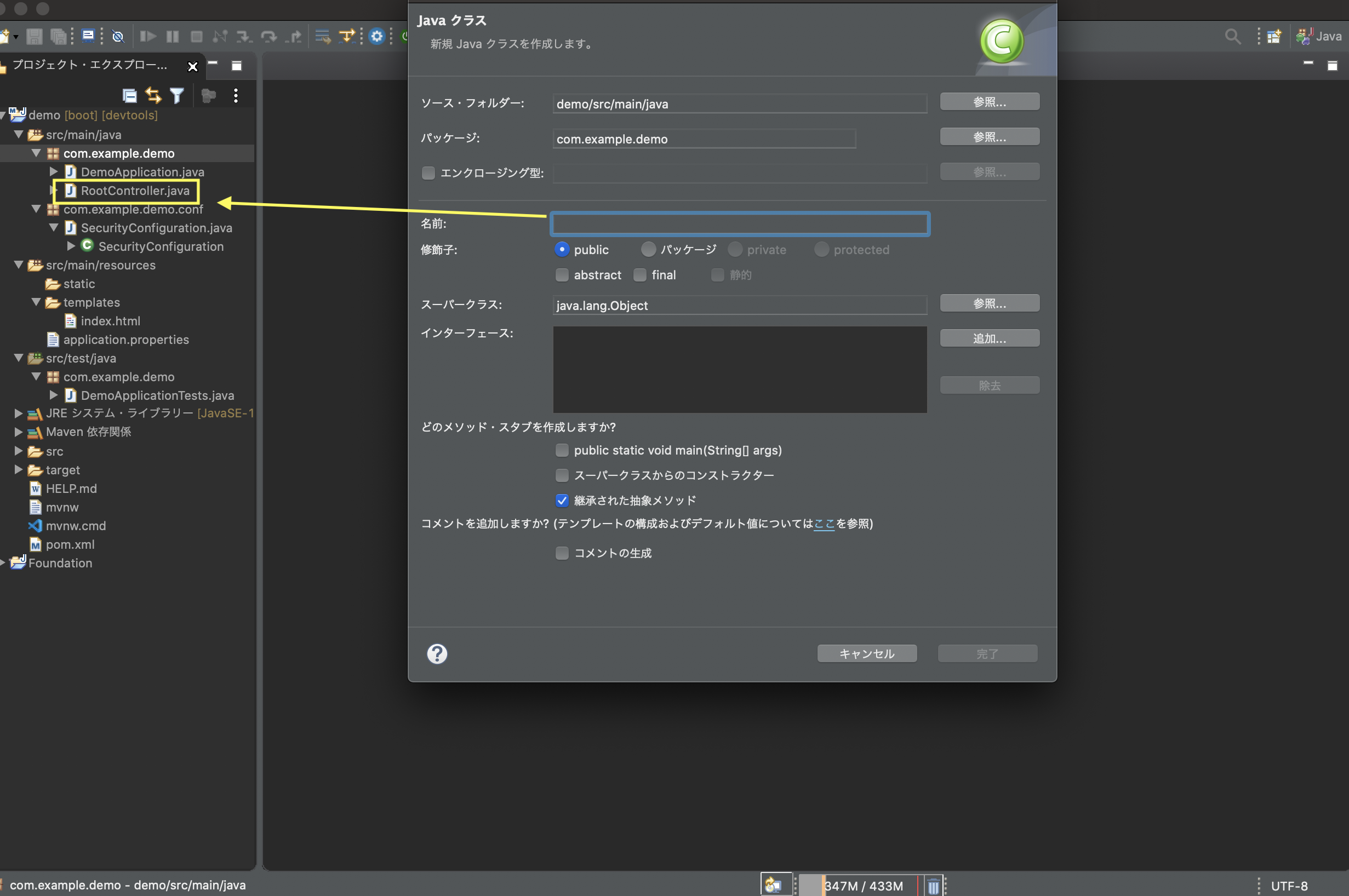Expand JRE システム・ライブラリー node

coord(18,413)
